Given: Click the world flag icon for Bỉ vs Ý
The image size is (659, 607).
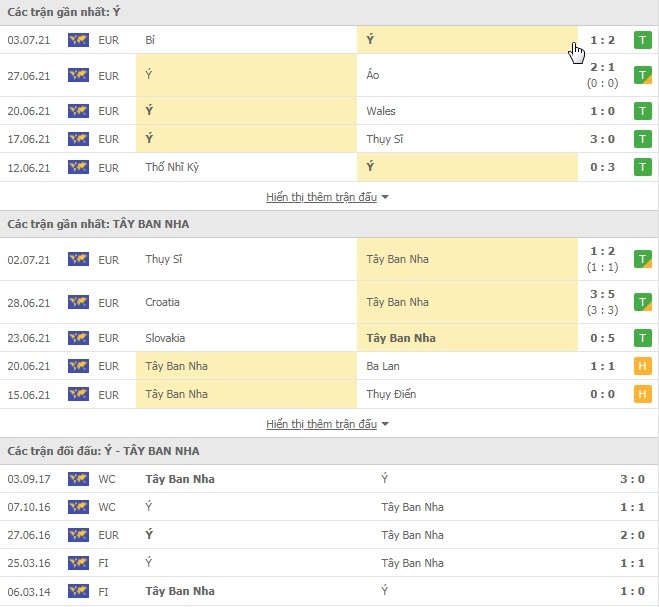Looking at the screenshot, I should point(78,40).
